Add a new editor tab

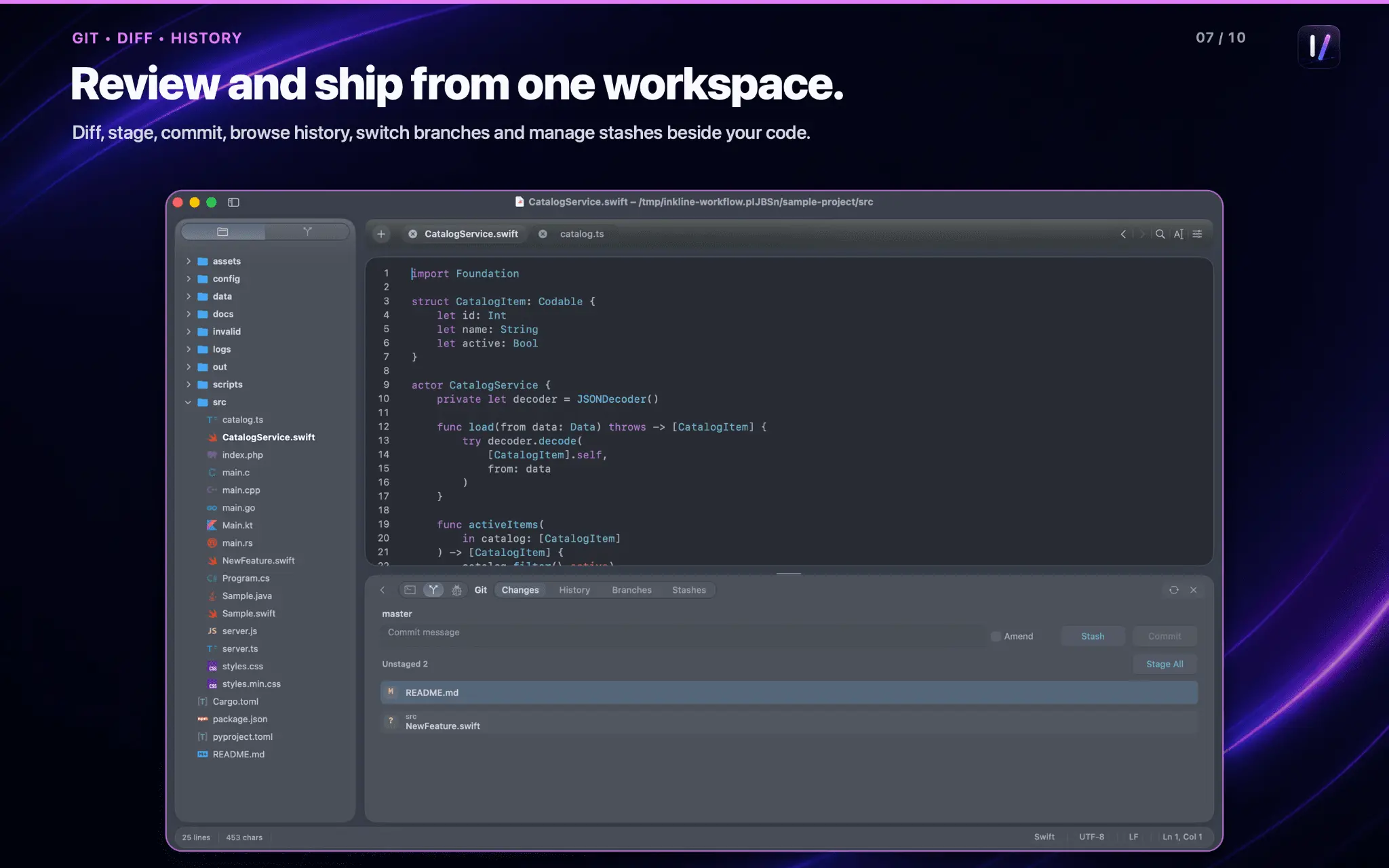coord(381,234)
